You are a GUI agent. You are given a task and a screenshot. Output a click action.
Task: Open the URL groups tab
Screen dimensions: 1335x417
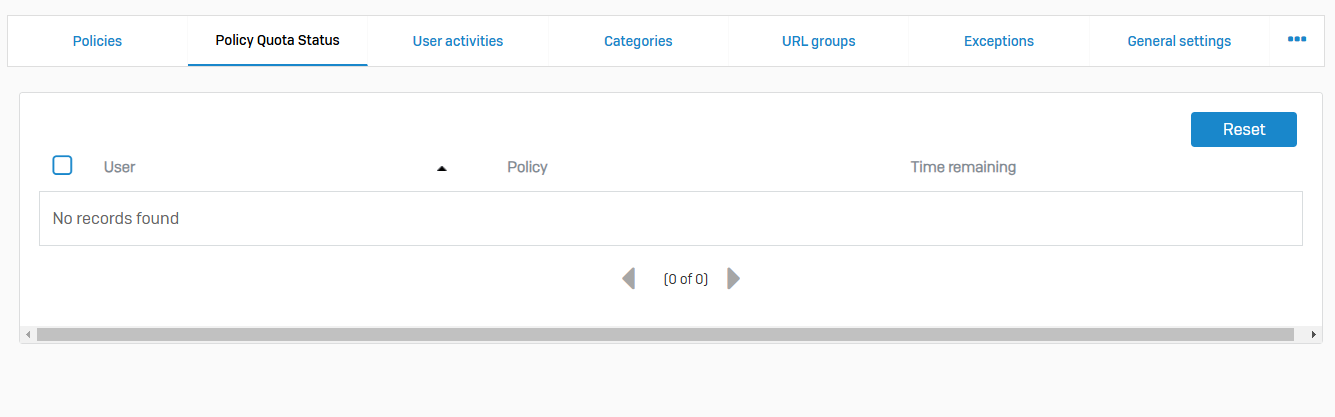click(818, 41)
